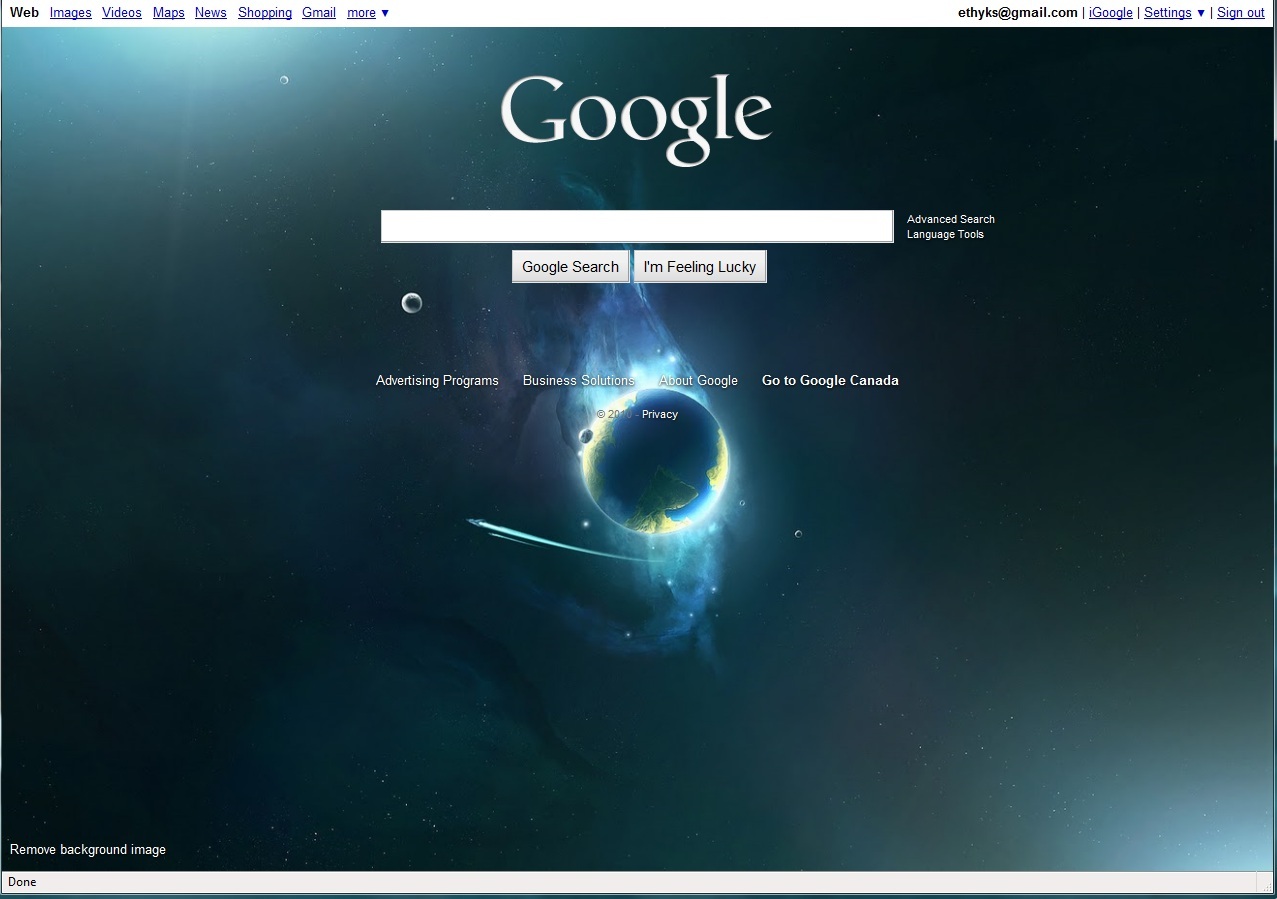Go to Google Canada

[830, 380]
